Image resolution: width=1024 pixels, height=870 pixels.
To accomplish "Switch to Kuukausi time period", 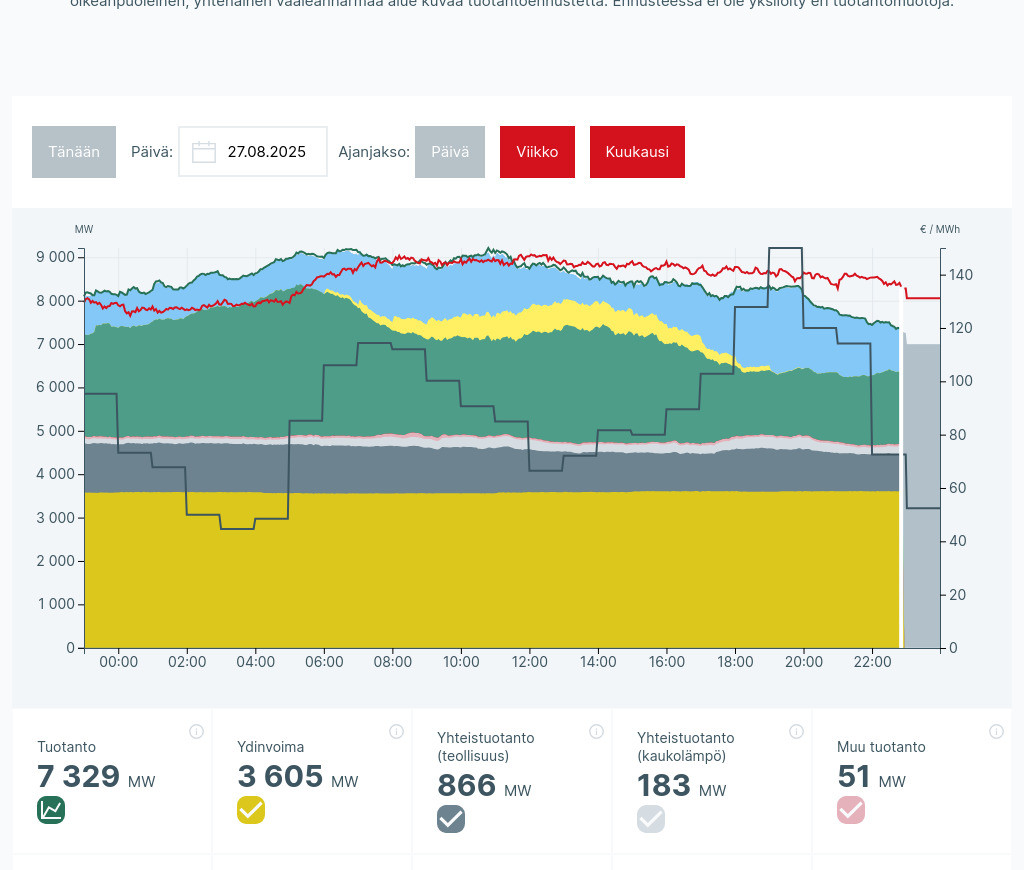I will [x=637, y=152].
